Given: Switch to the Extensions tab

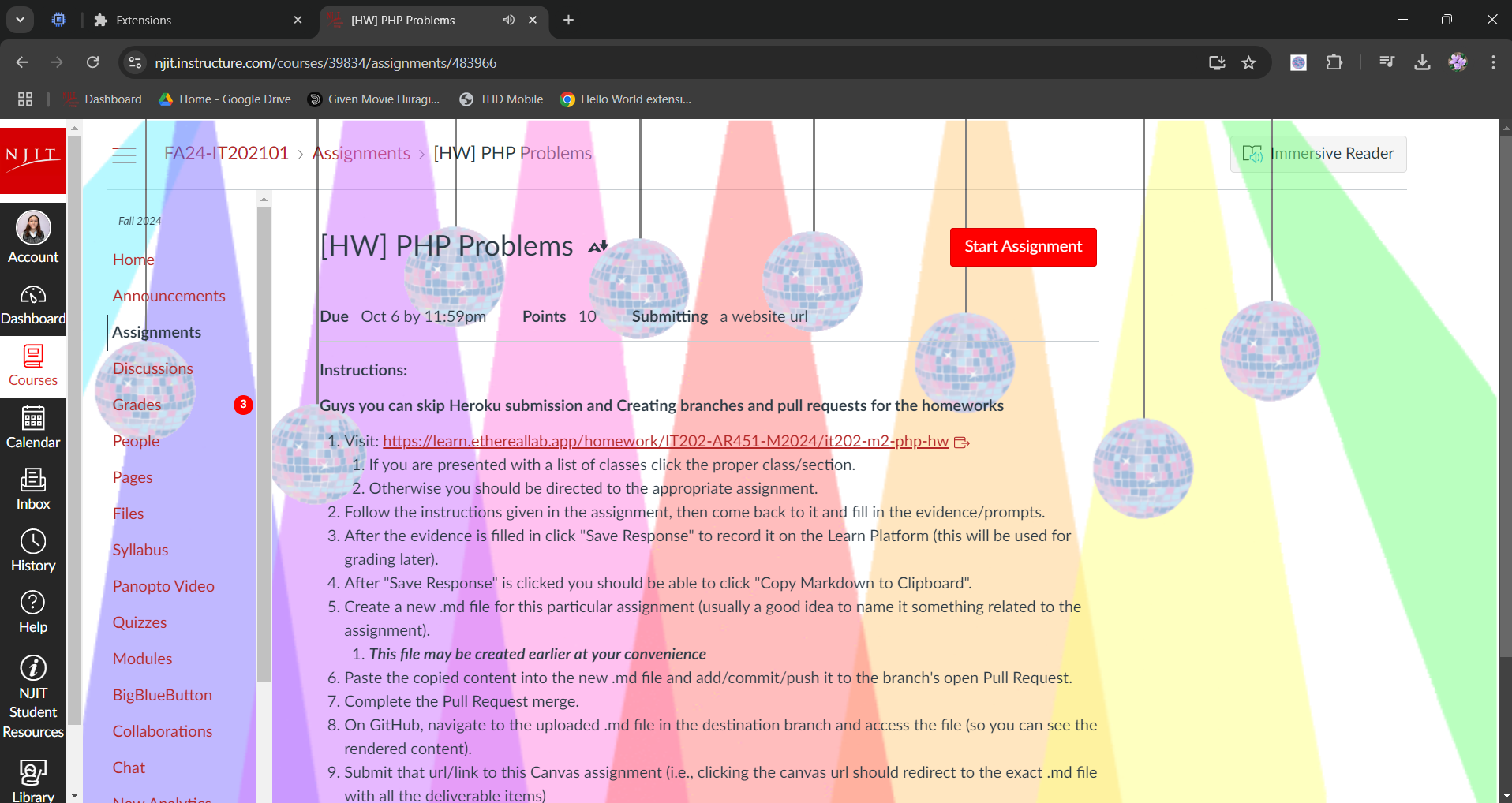Looking at the screenshot, I should pyautogui.click(x=198, y=20).
